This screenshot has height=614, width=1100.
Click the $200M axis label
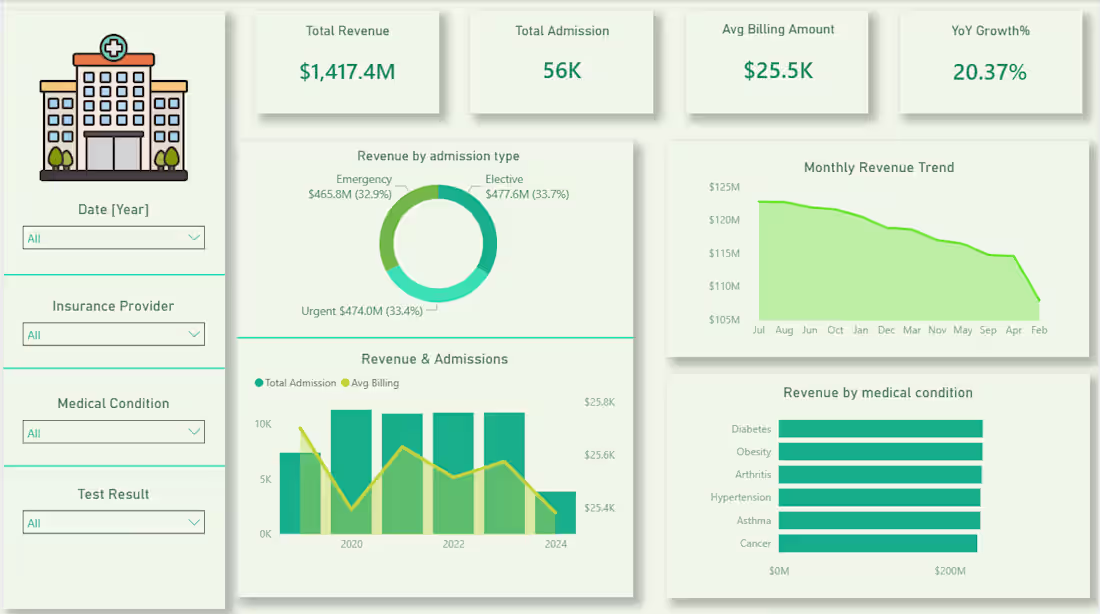point(950,570)
